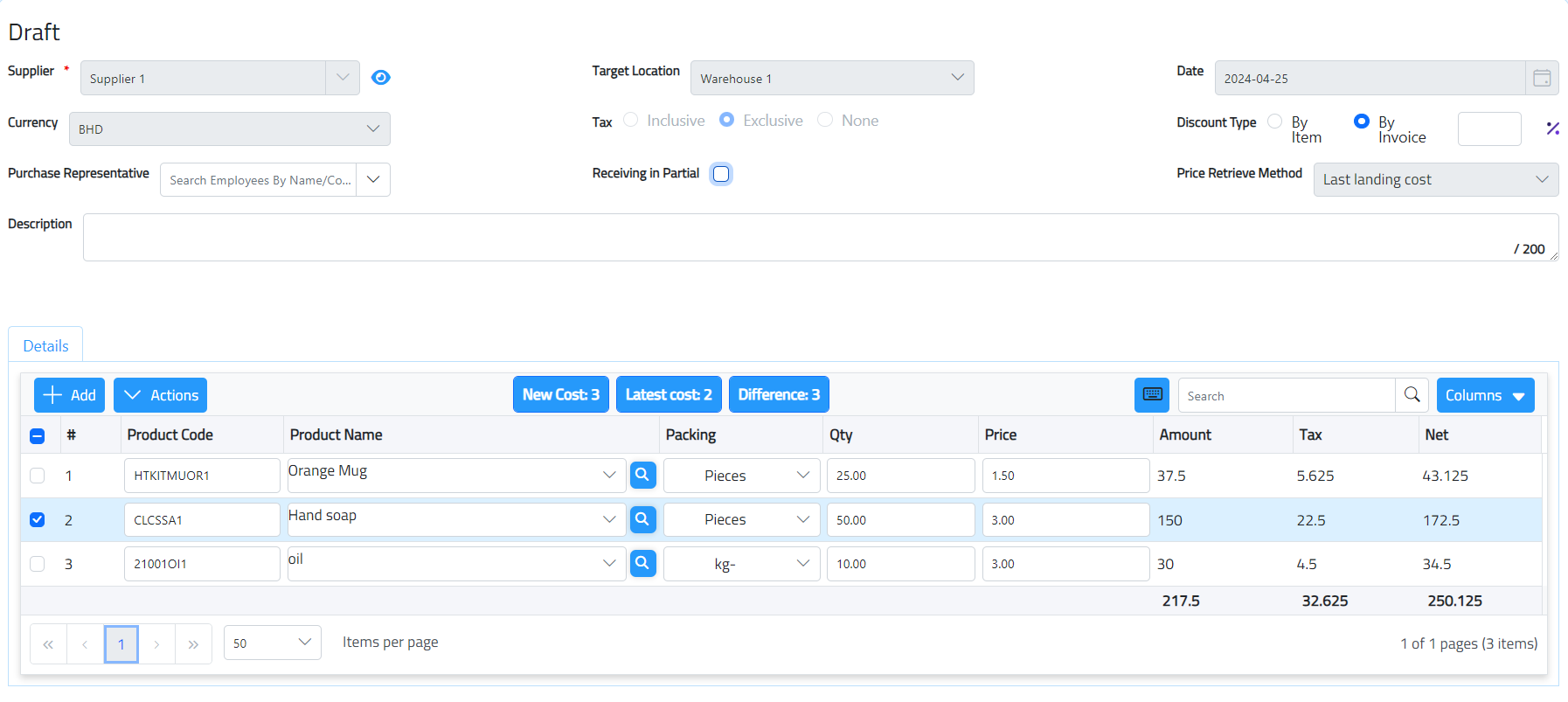
Task: Click the keyboard icon button
Action: tap(1152, 395)
